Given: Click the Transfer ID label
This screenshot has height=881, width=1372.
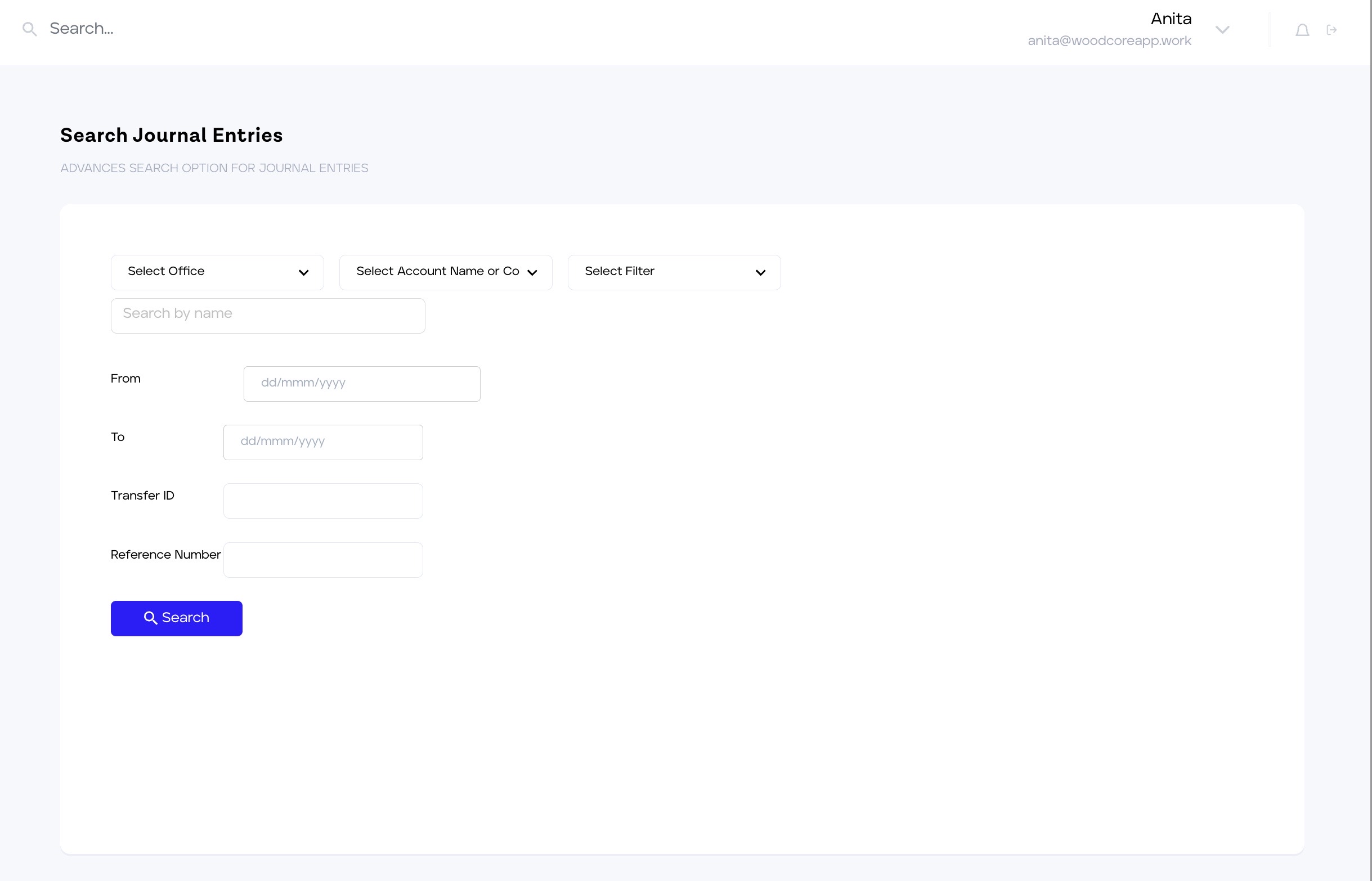Looking at the screenshot, I should tap(142, 496).
